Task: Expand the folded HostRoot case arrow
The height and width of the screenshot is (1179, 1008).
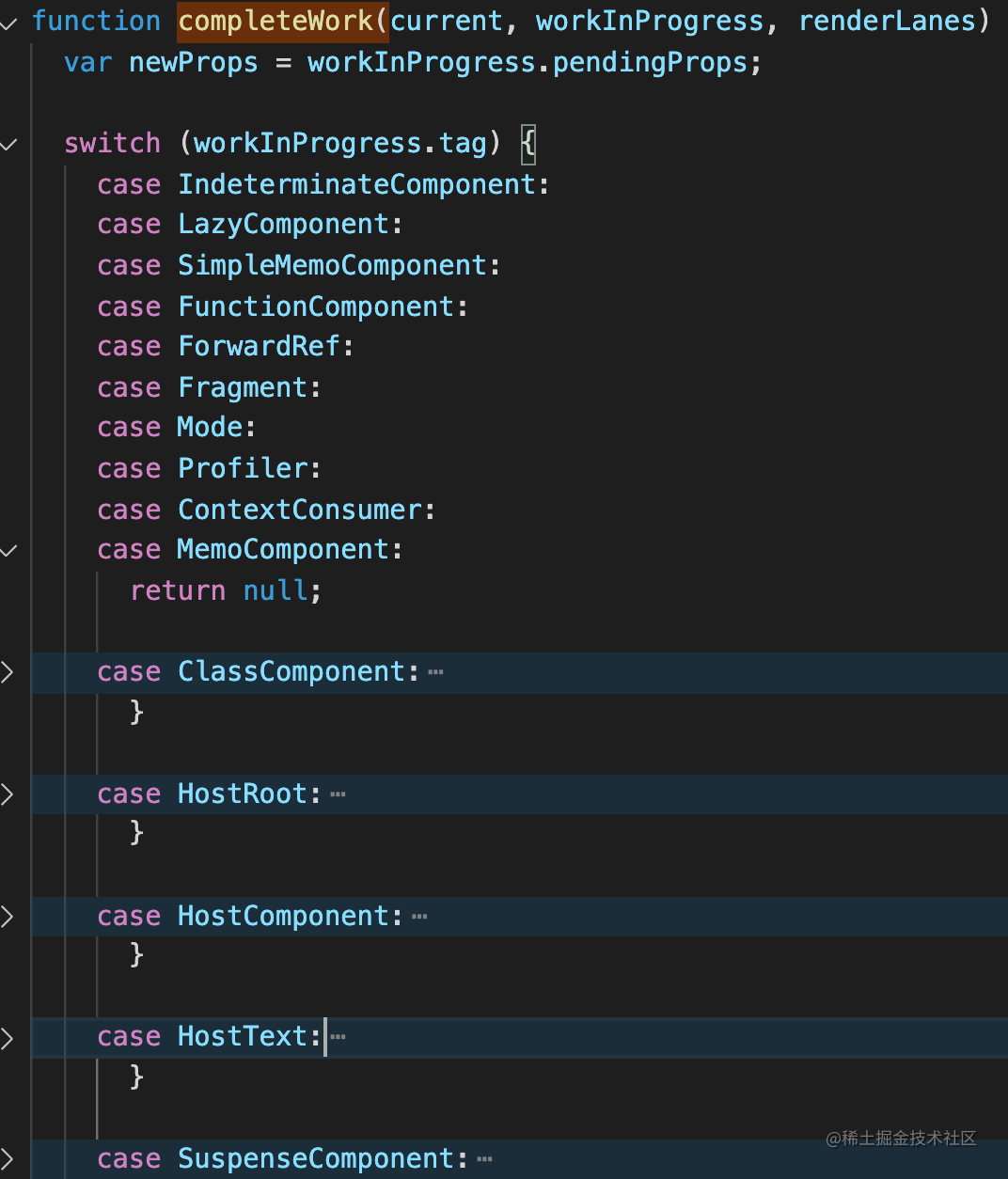Action: pos(8,794)
